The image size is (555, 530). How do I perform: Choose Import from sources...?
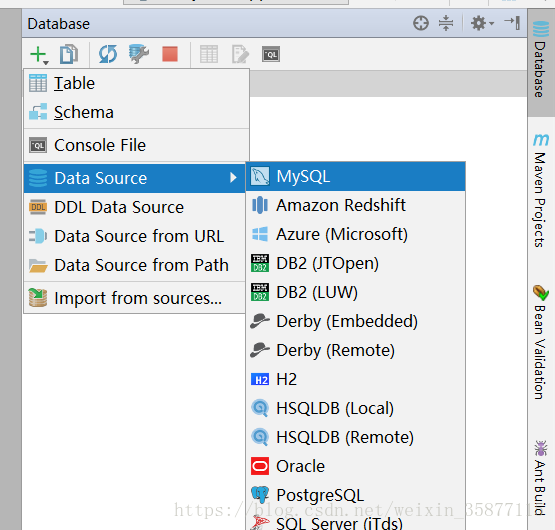(x=135, y=298)
